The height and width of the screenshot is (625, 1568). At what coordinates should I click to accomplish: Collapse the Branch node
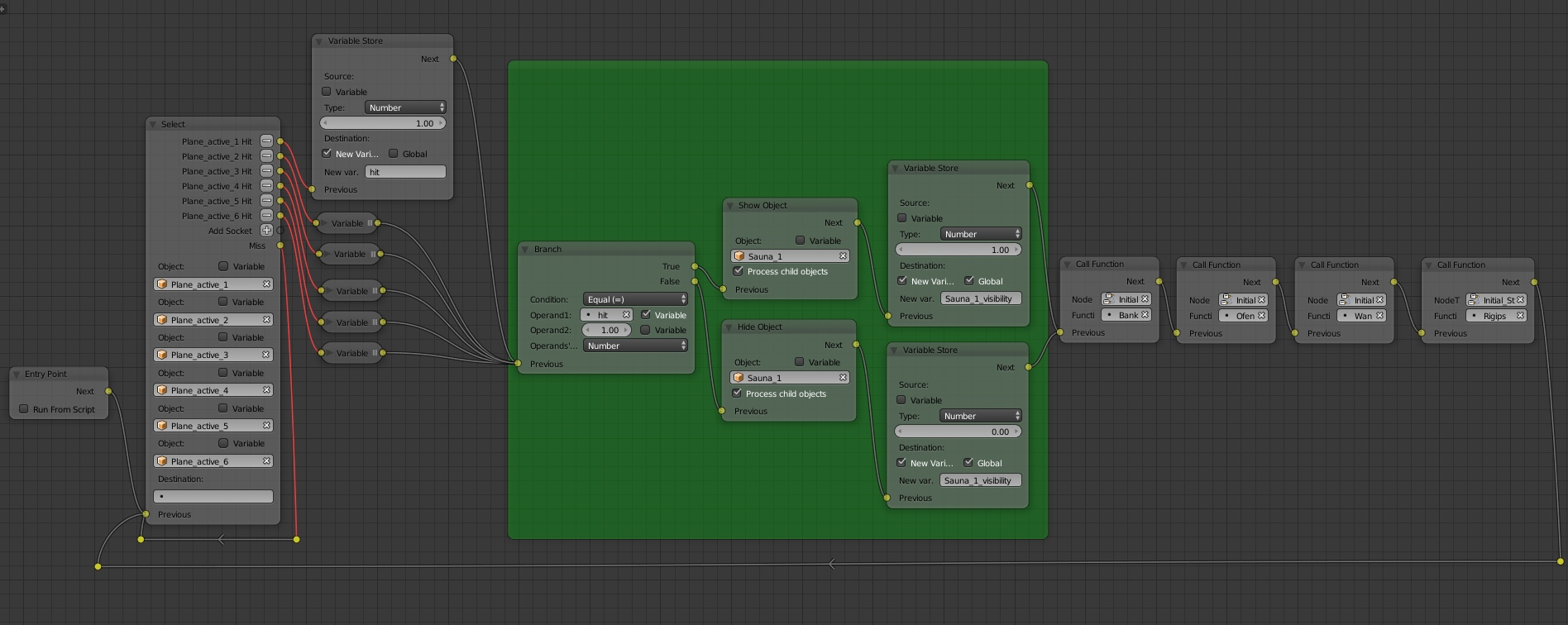click(524, 250)
